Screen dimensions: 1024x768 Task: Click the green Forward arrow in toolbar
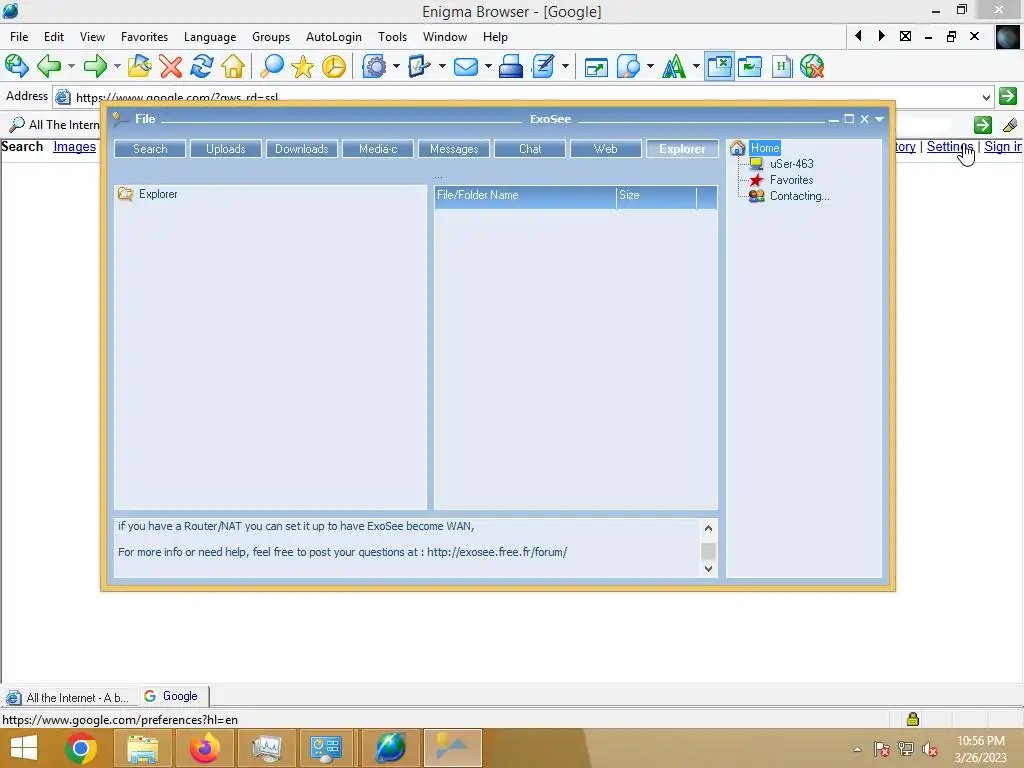pos(95,66)
